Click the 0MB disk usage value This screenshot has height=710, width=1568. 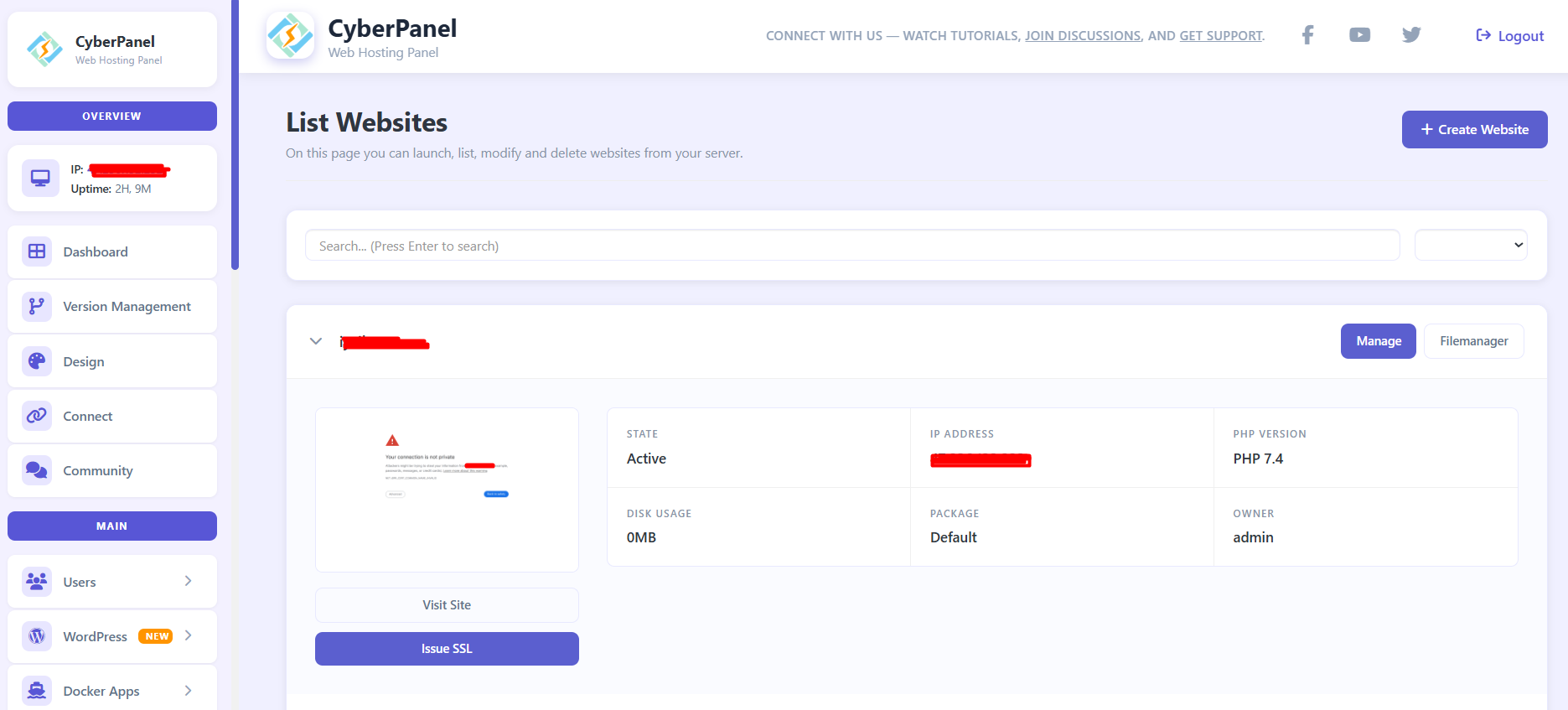pyautogui.click(x=641, y=537)
